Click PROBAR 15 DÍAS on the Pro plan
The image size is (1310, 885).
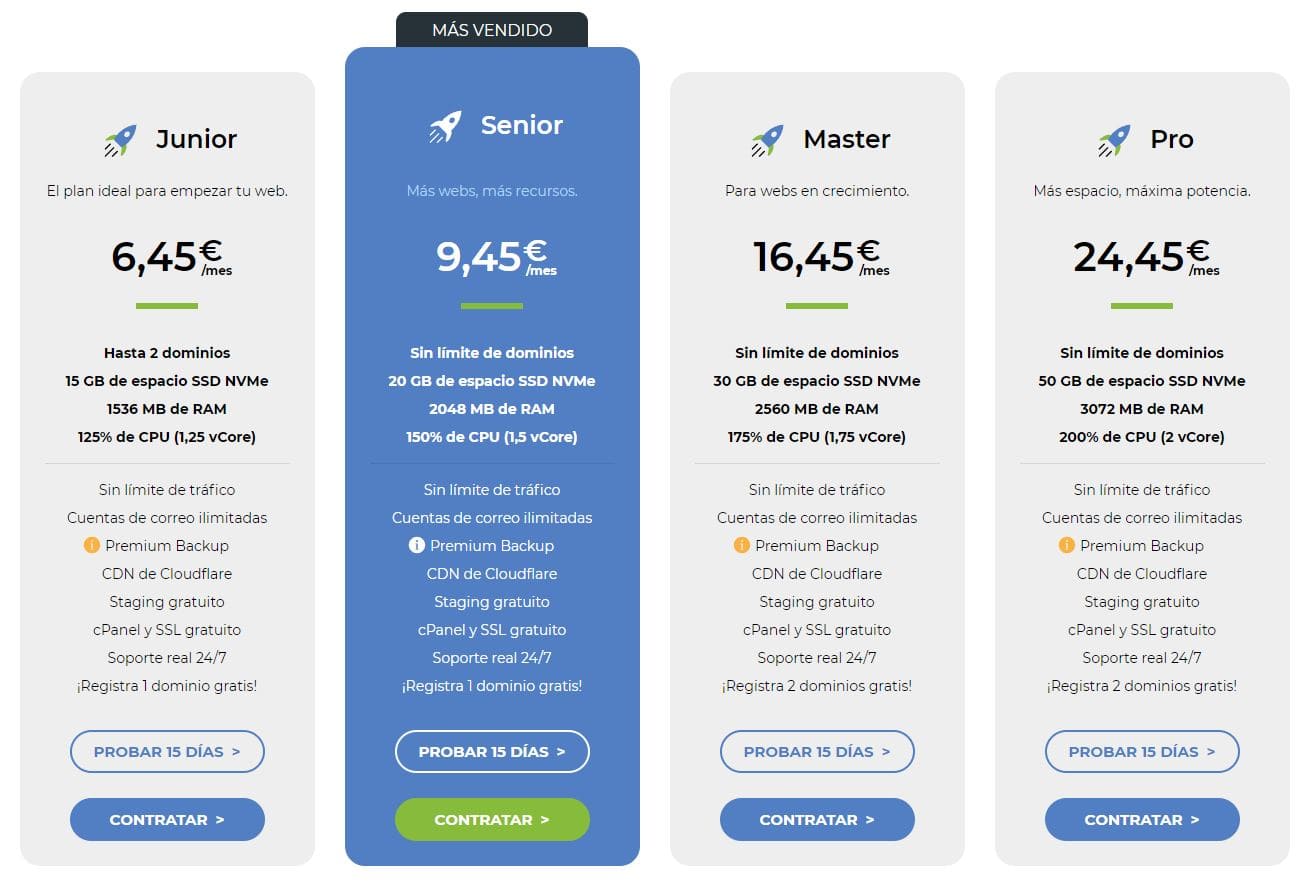tap(1141, 751)
